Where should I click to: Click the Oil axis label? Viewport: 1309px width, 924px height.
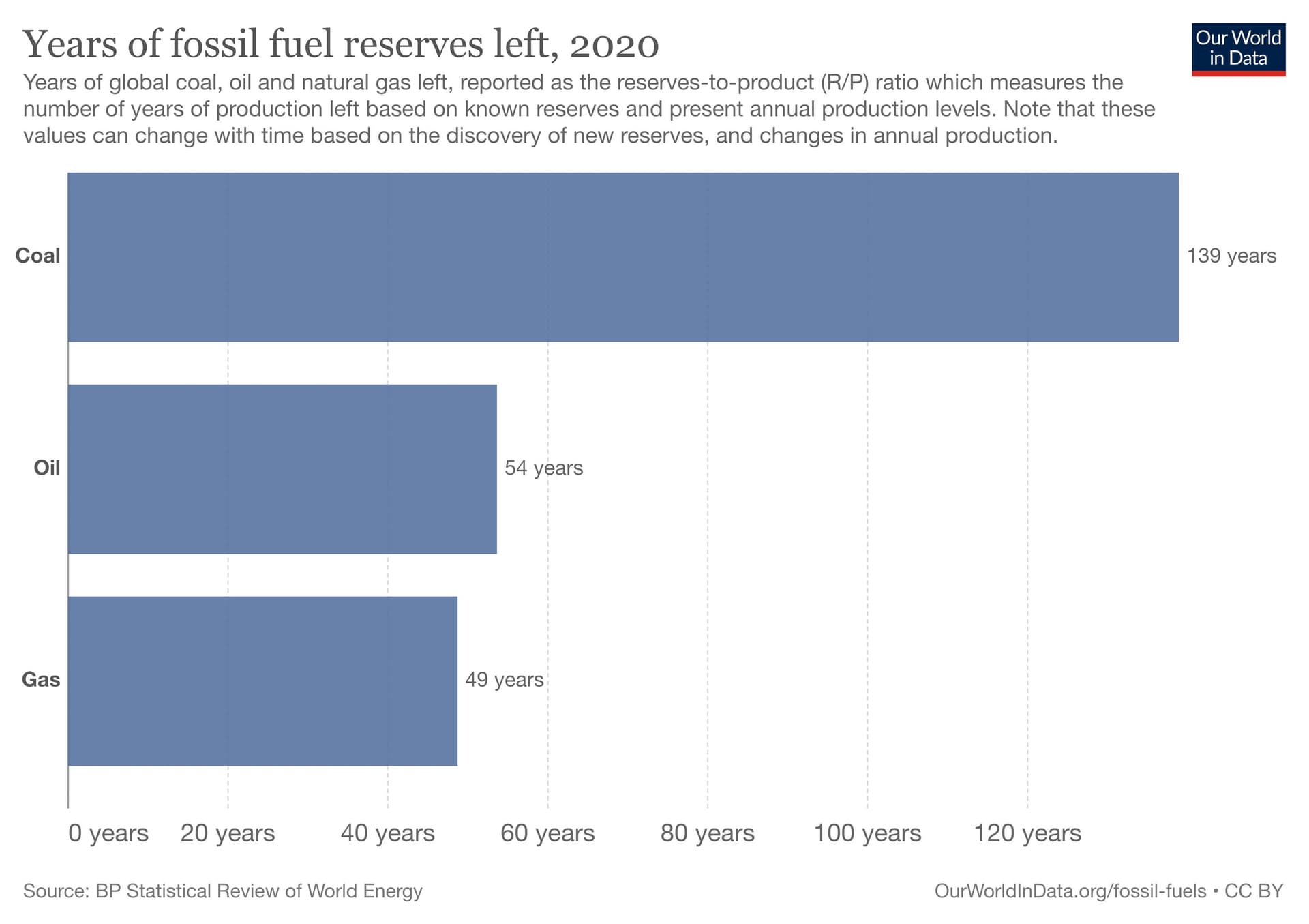tap(46, 468)
